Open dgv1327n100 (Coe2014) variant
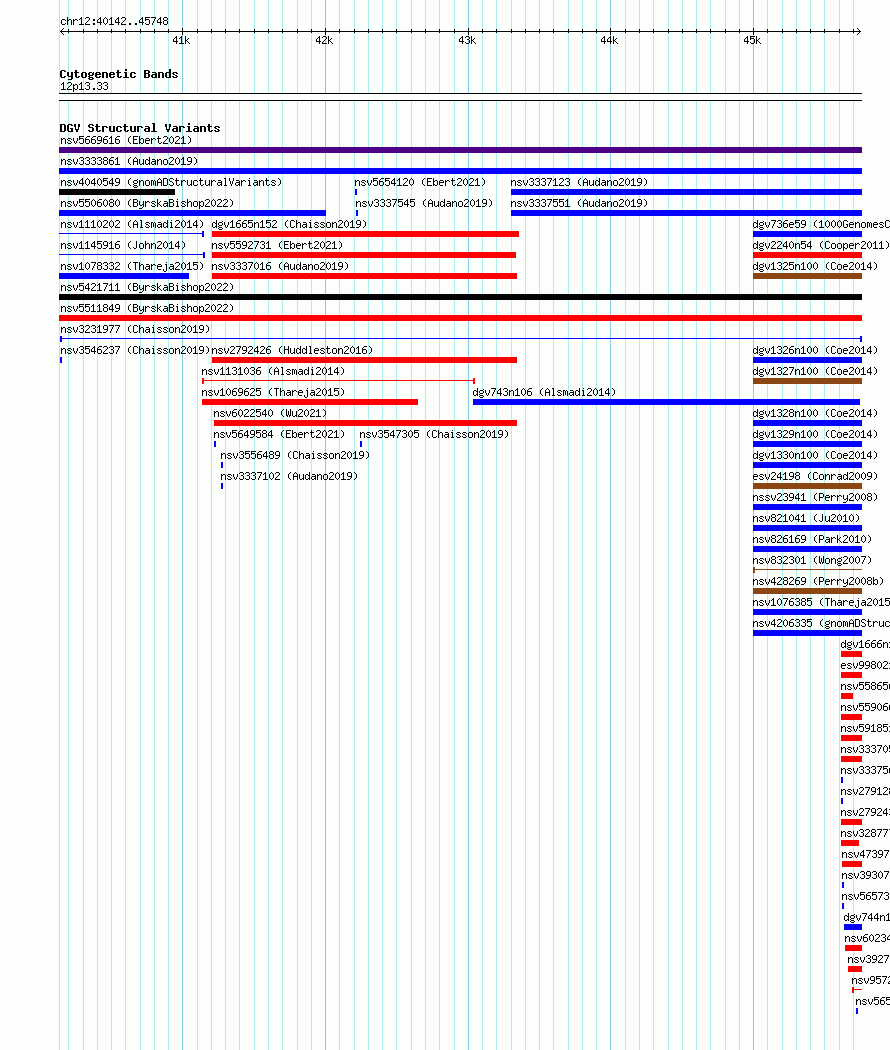The height and width of the screenshot is (1050, 890). coord(815,371)
